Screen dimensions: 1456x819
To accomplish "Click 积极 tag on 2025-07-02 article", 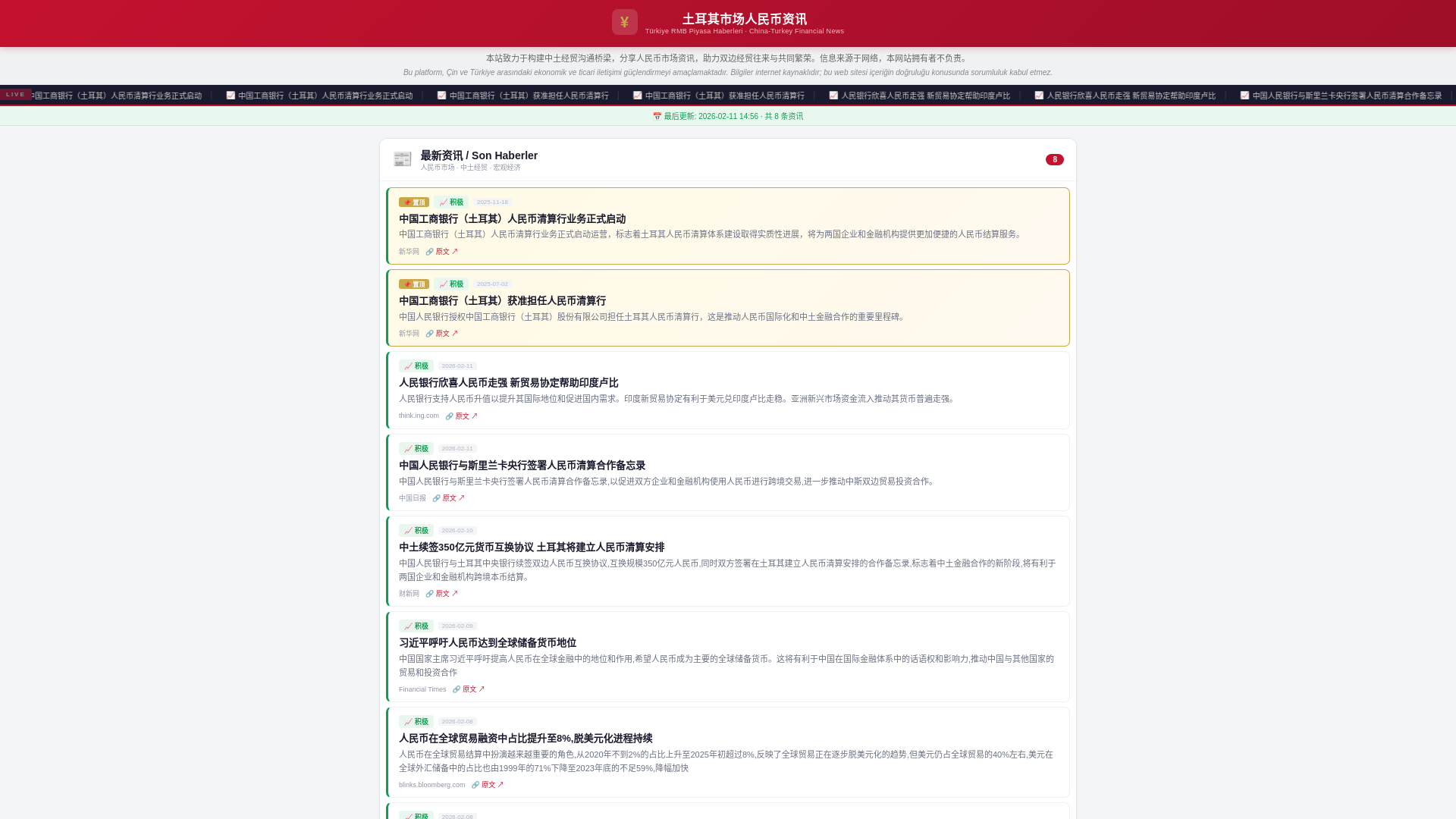I will click(451, 284).
